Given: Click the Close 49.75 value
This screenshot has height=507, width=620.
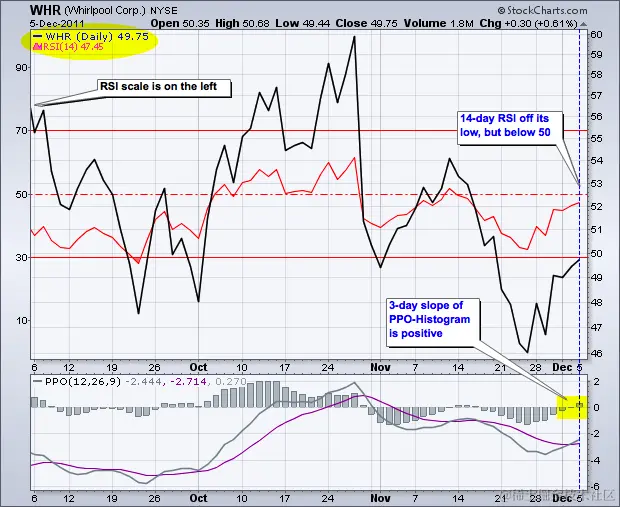Looking at the screenshot, I should tap(367, 23).
